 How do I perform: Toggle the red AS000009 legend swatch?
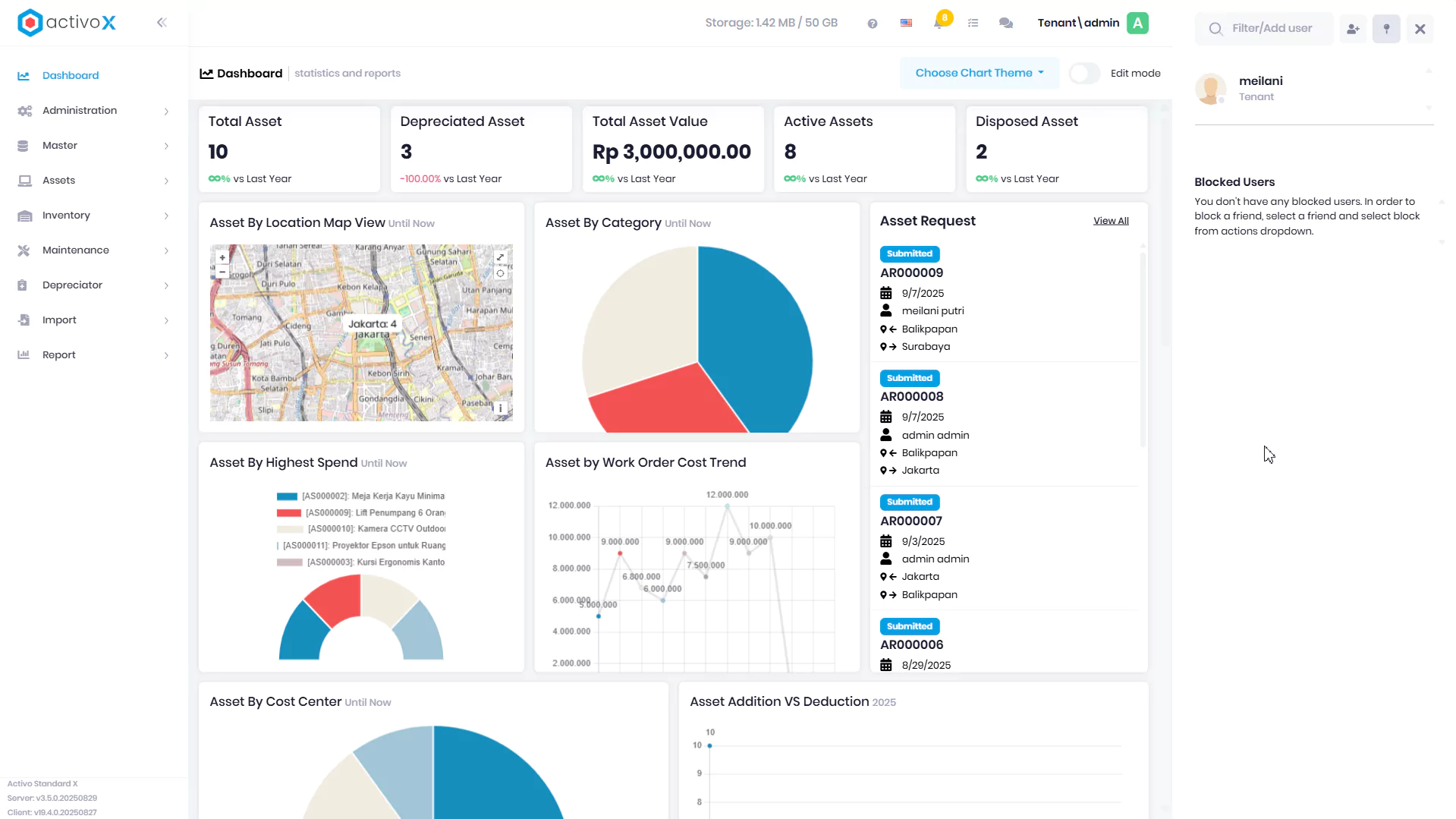[x=289, y=513]
